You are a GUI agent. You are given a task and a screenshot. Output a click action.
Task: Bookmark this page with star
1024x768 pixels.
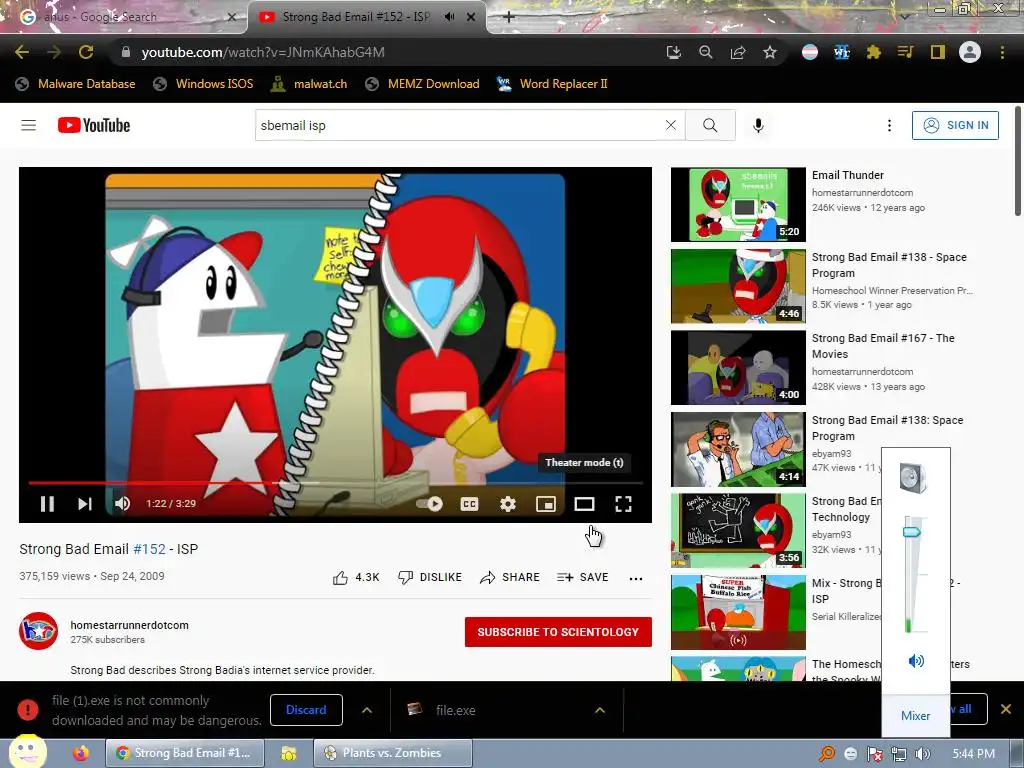click(x=770, y=52)
